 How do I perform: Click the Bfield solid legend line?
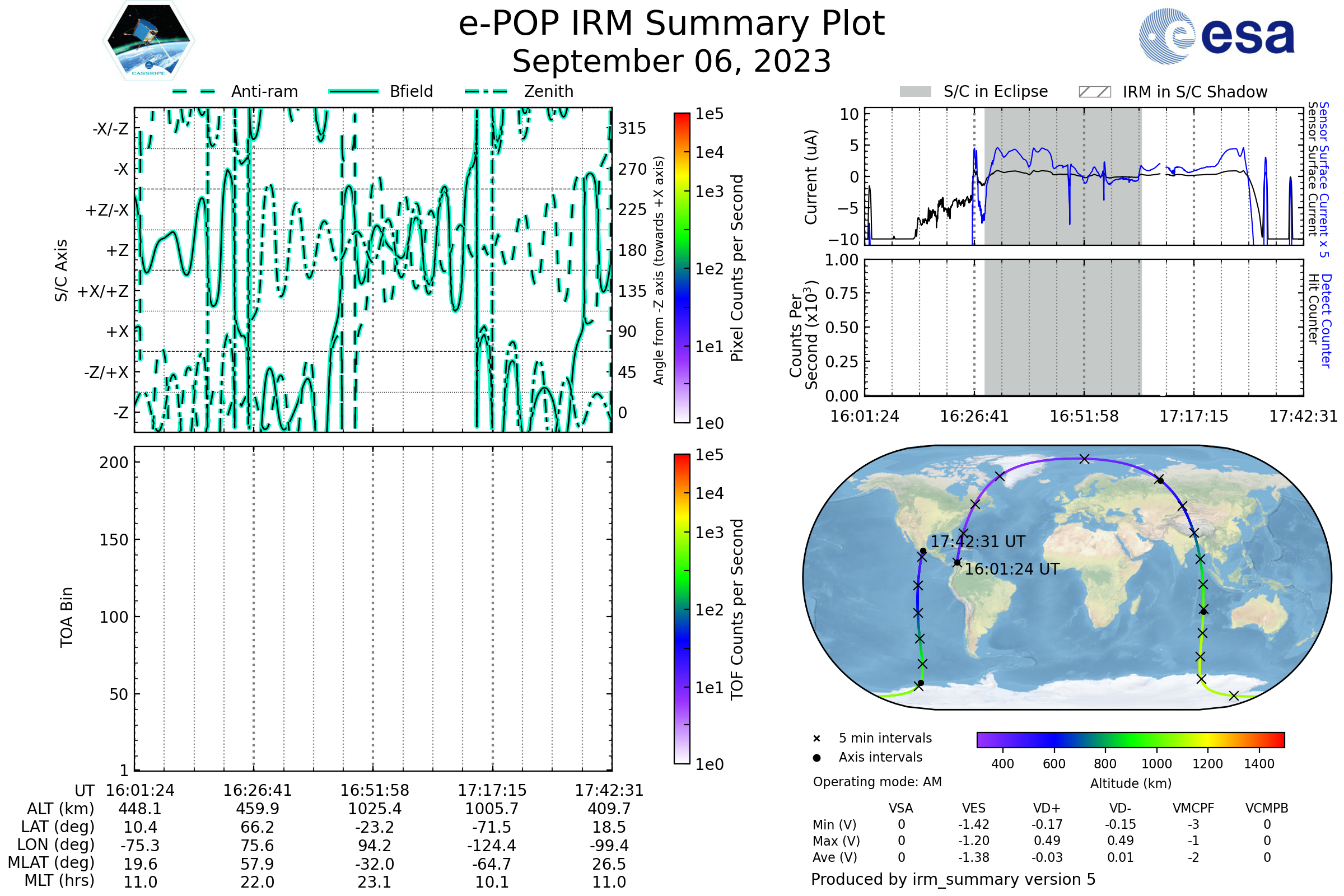click(x=354, y=91)
